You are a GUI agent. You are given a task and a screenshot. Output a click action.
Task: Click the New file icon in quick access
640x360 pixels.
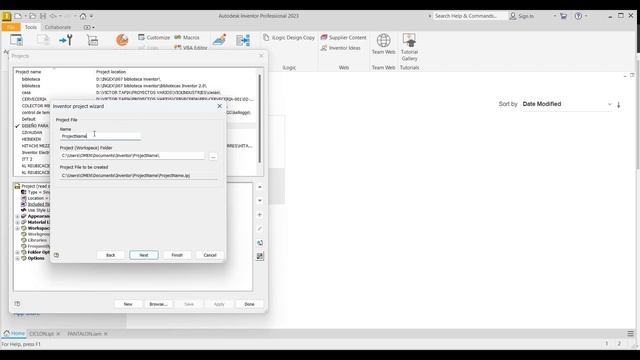coord(18,16)
